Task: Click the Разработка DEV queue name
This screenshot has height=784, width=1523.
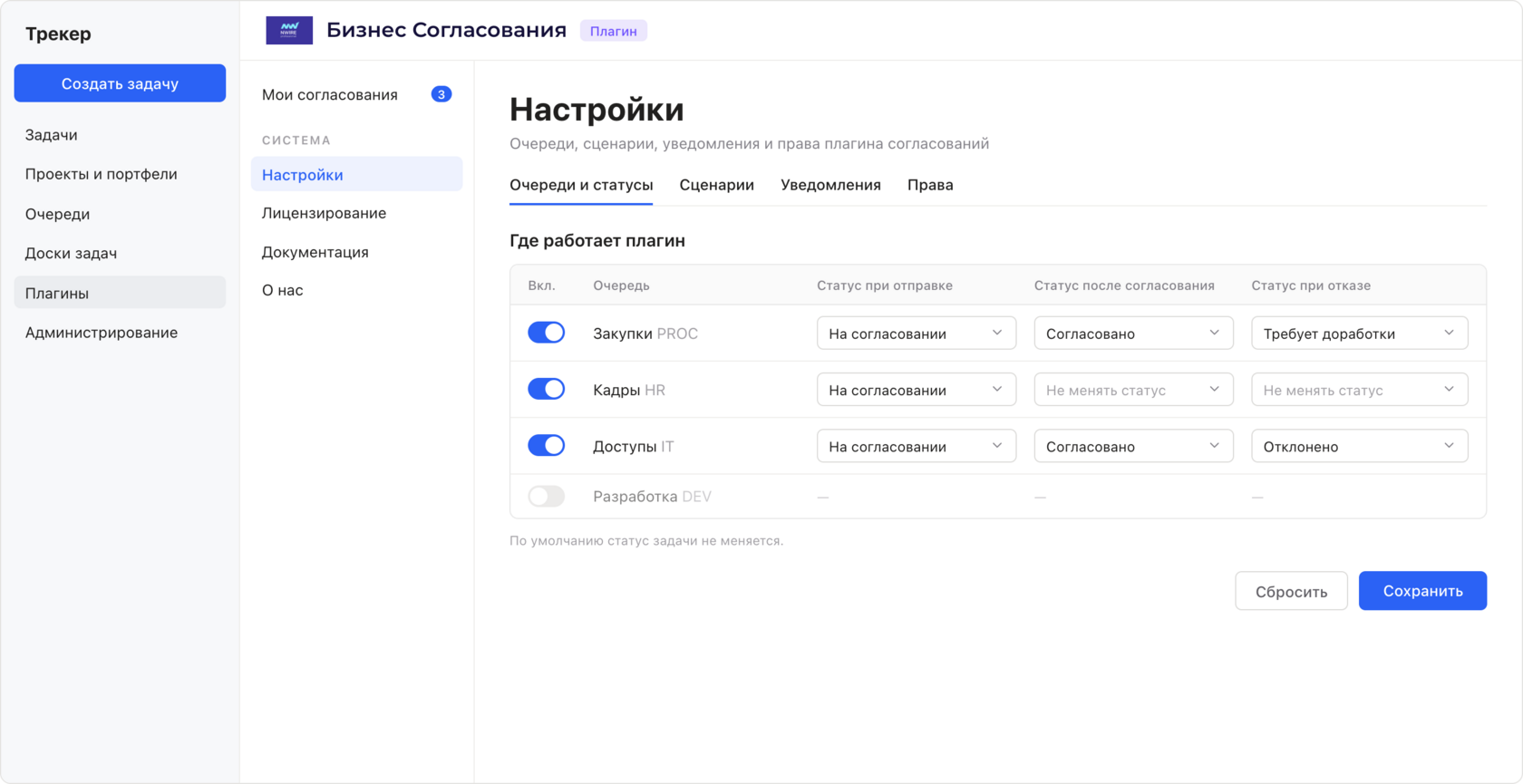Action: tap(652, 497)
